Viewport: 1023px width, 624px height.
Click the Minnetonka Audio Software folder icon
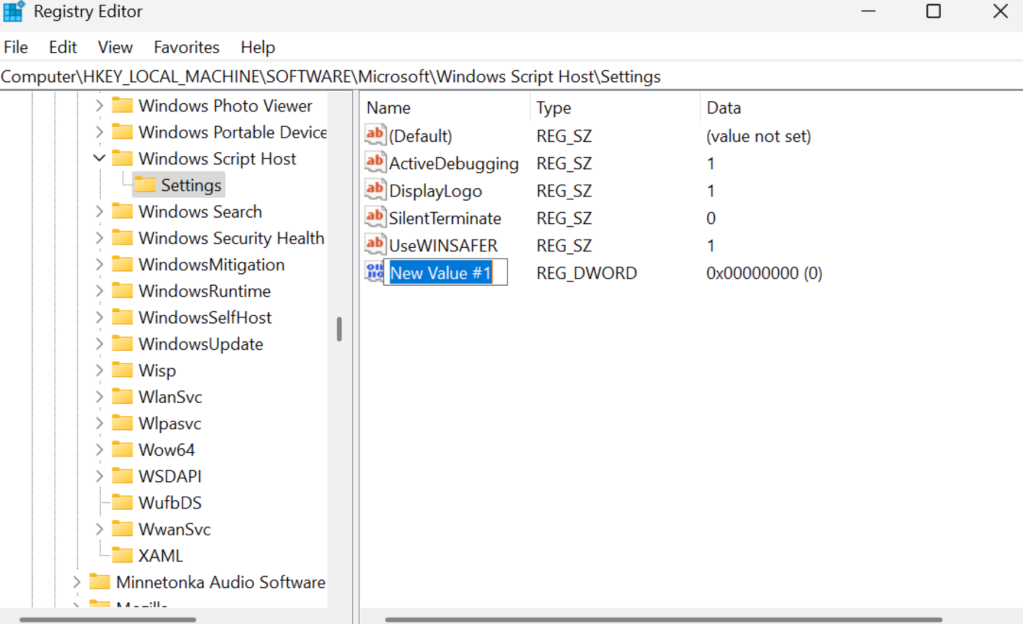pos(100,581)
